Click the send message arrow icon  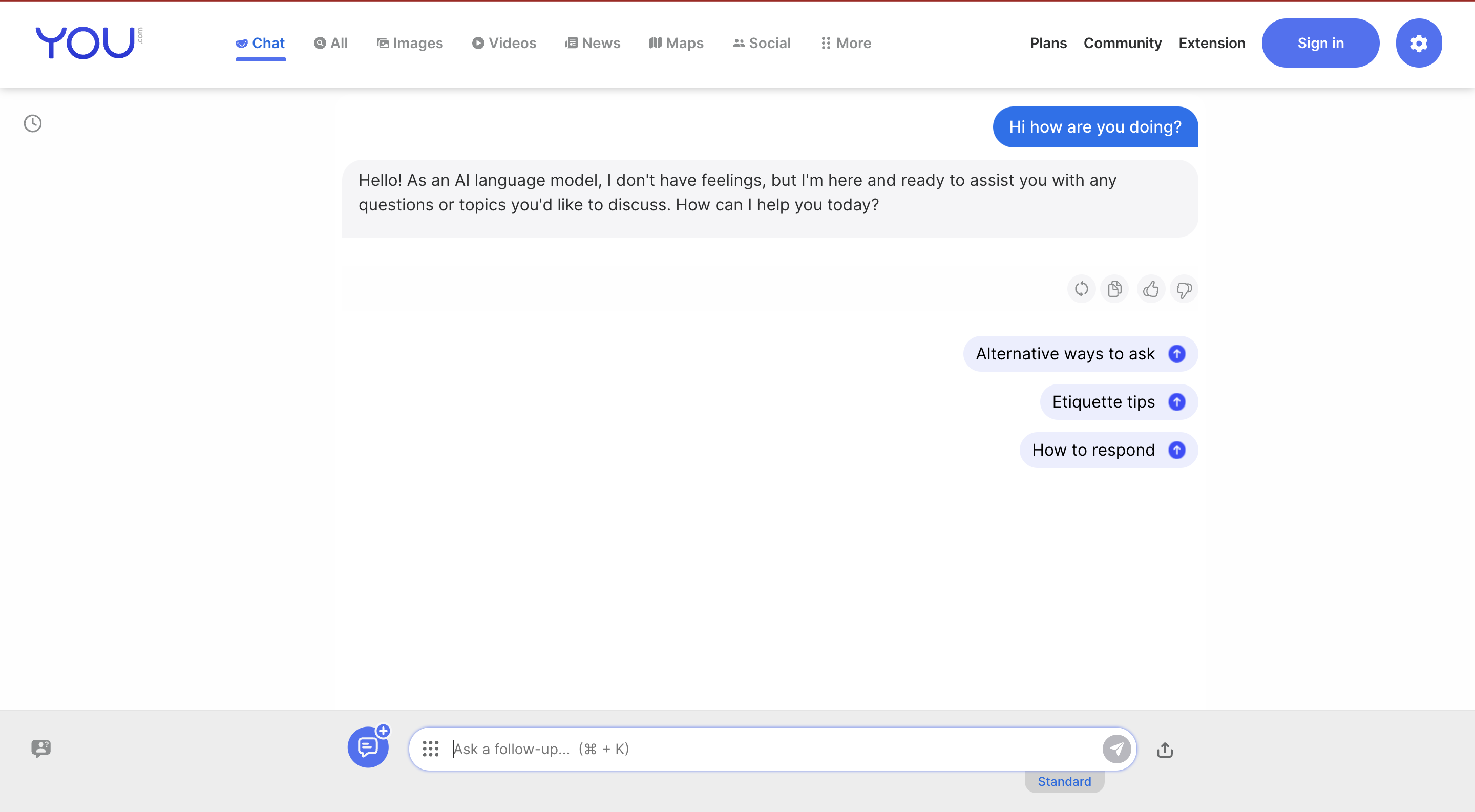(1116, 748)
